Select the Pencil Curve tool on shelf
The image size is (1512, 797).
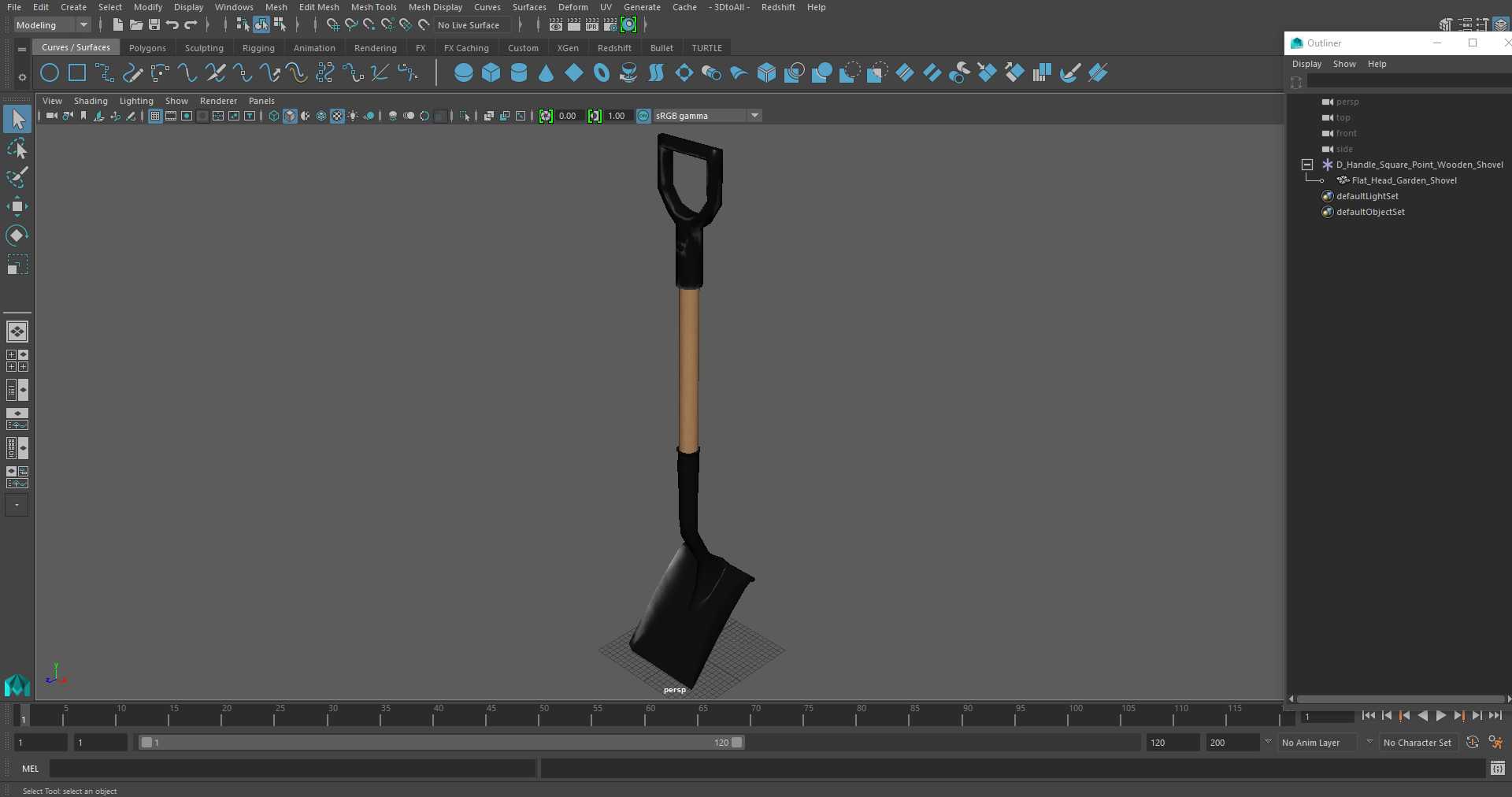coord(132,73)
